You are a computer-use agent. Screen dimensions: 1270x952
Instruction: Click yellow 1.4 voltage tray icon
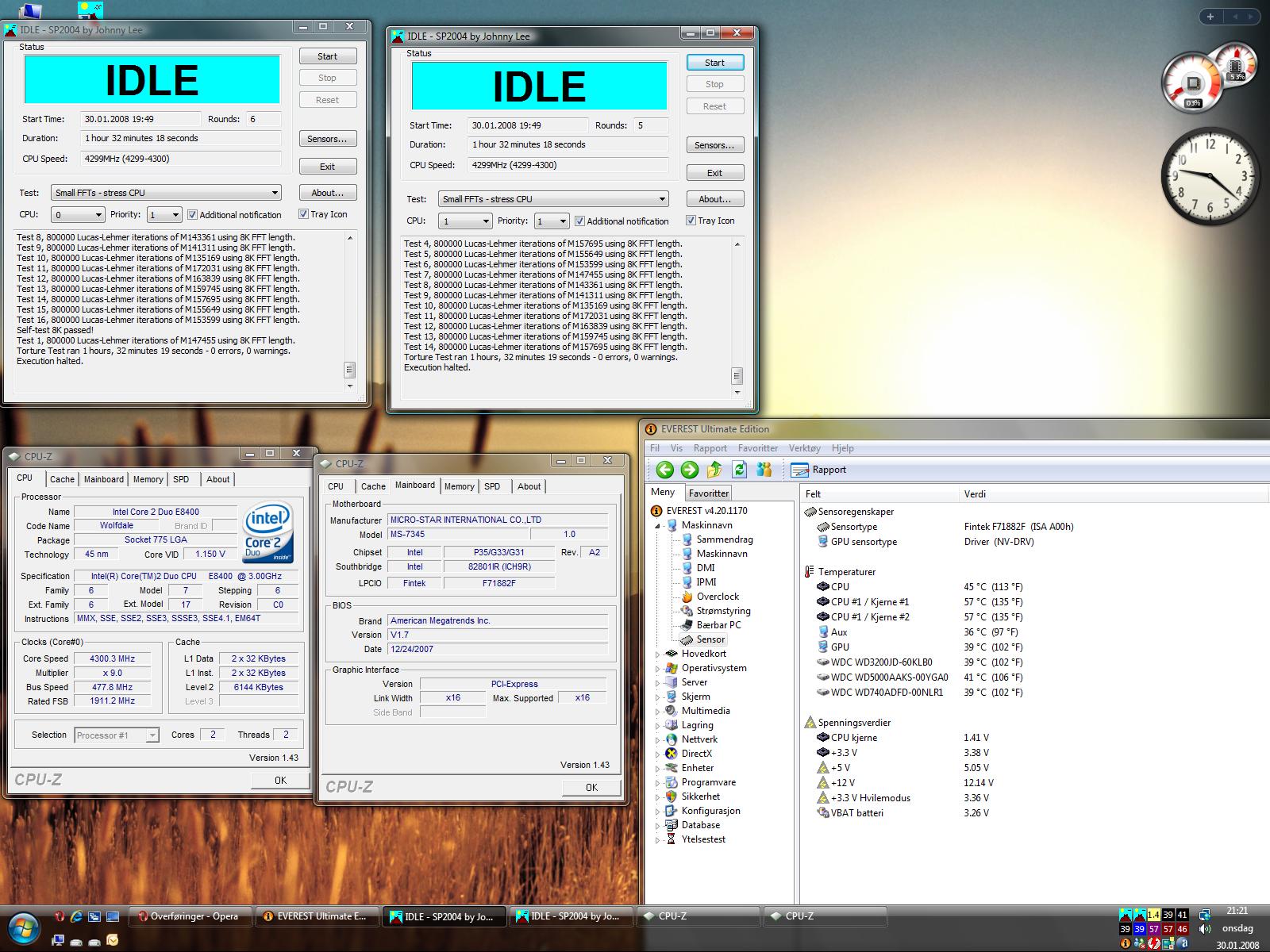[1153, 915]
